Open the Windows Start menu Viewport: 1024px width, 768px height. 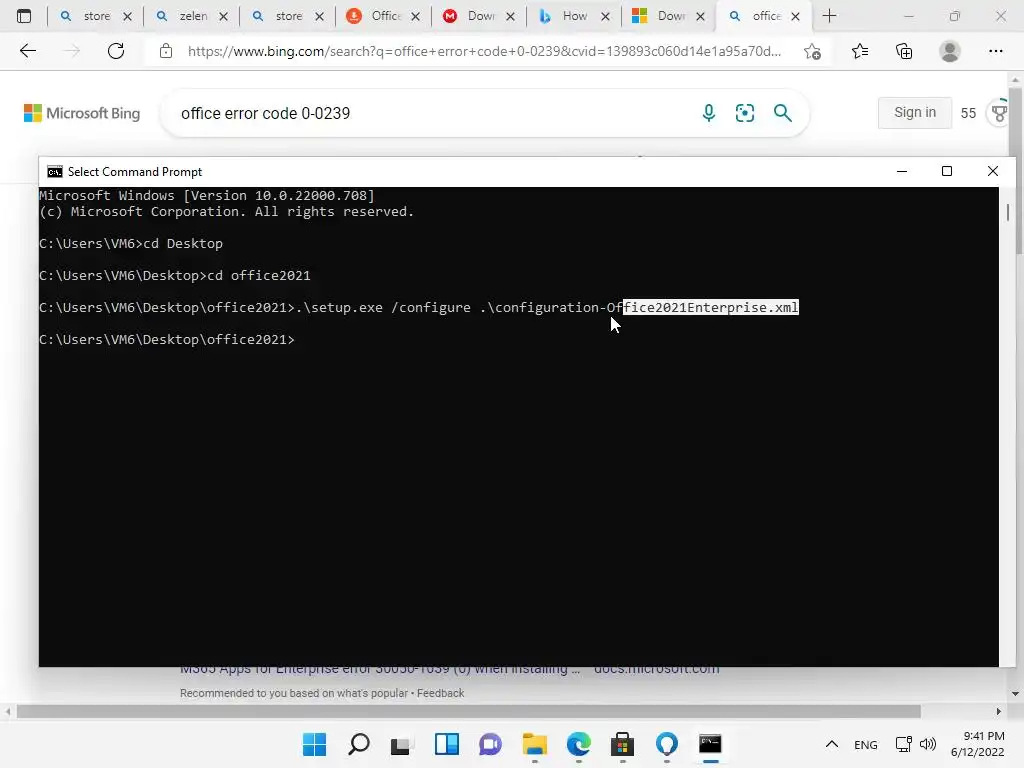point(314,744)
